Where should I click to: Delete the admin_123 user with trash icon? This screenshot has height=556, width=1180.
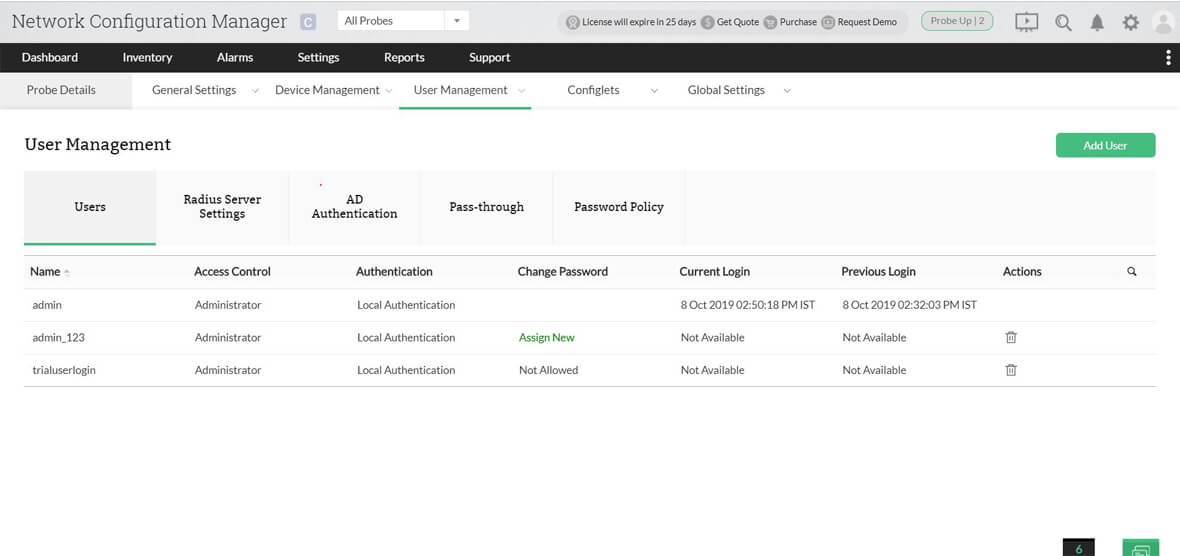[x=1011, y=338]
